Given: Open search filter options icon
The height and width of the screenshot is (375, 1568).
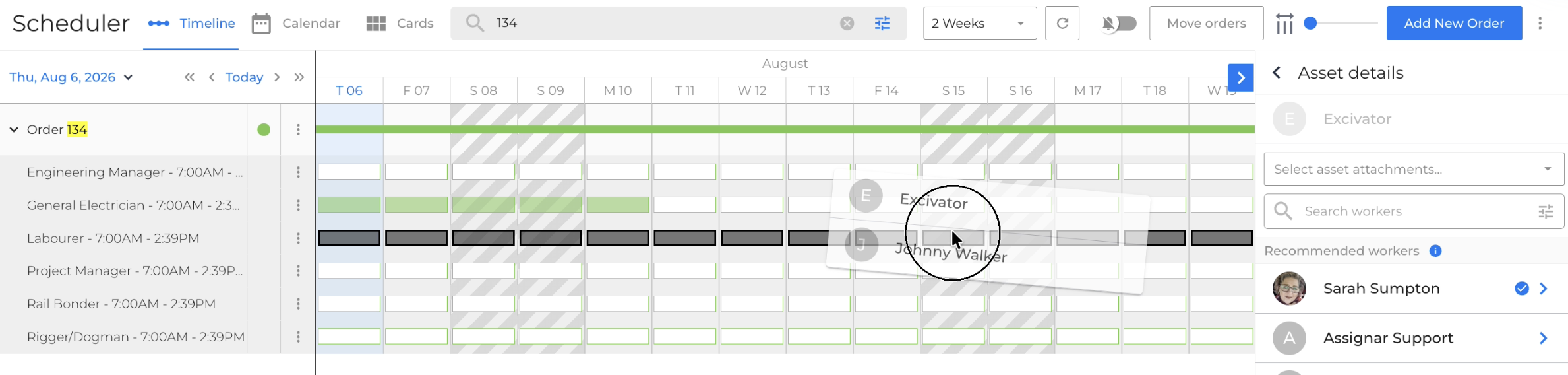Looking at the screenshot, I should pos(882,24).
